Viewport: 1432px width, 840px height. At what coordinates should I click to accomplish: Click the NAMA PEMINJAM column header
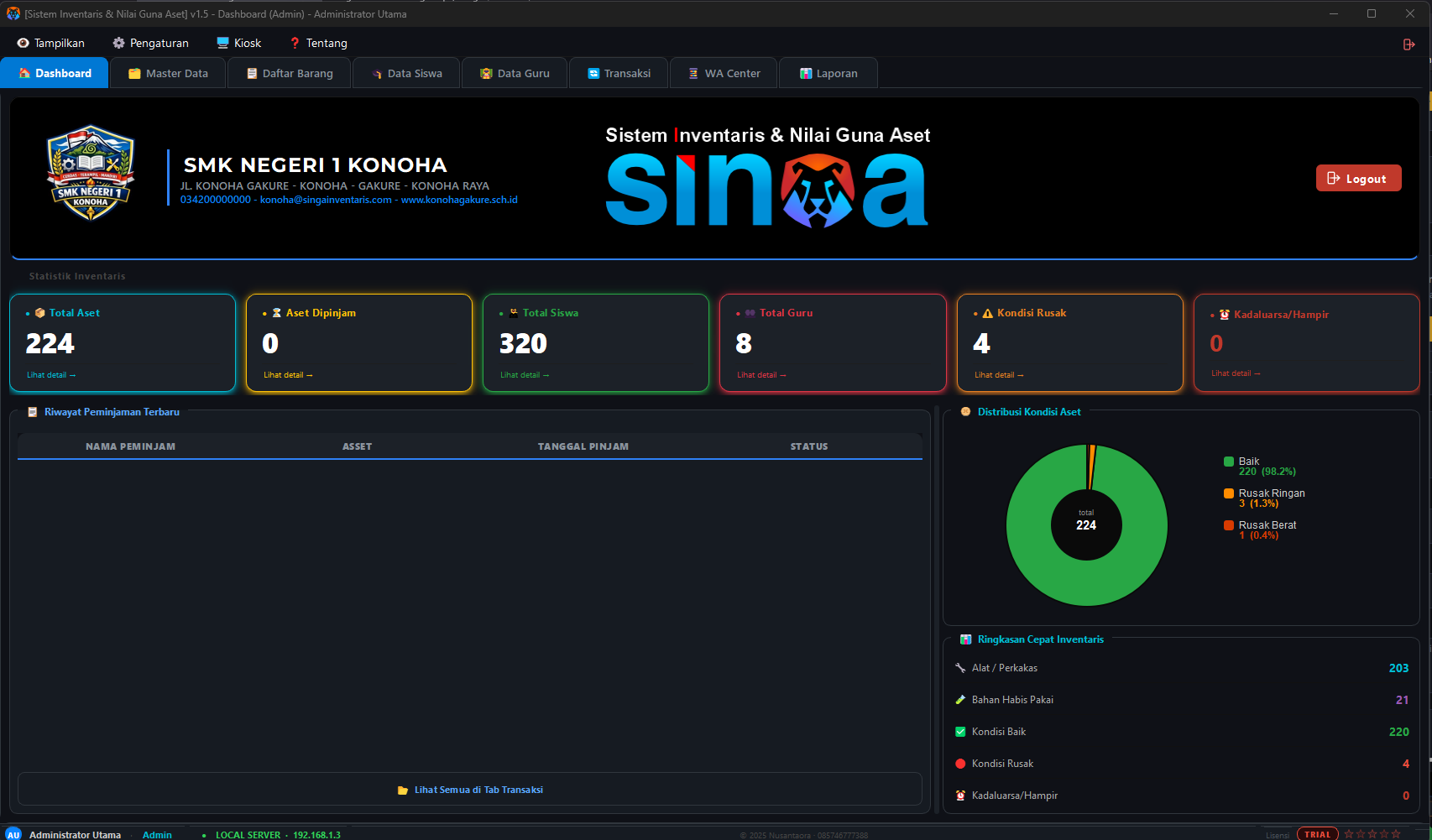(130, 446)
